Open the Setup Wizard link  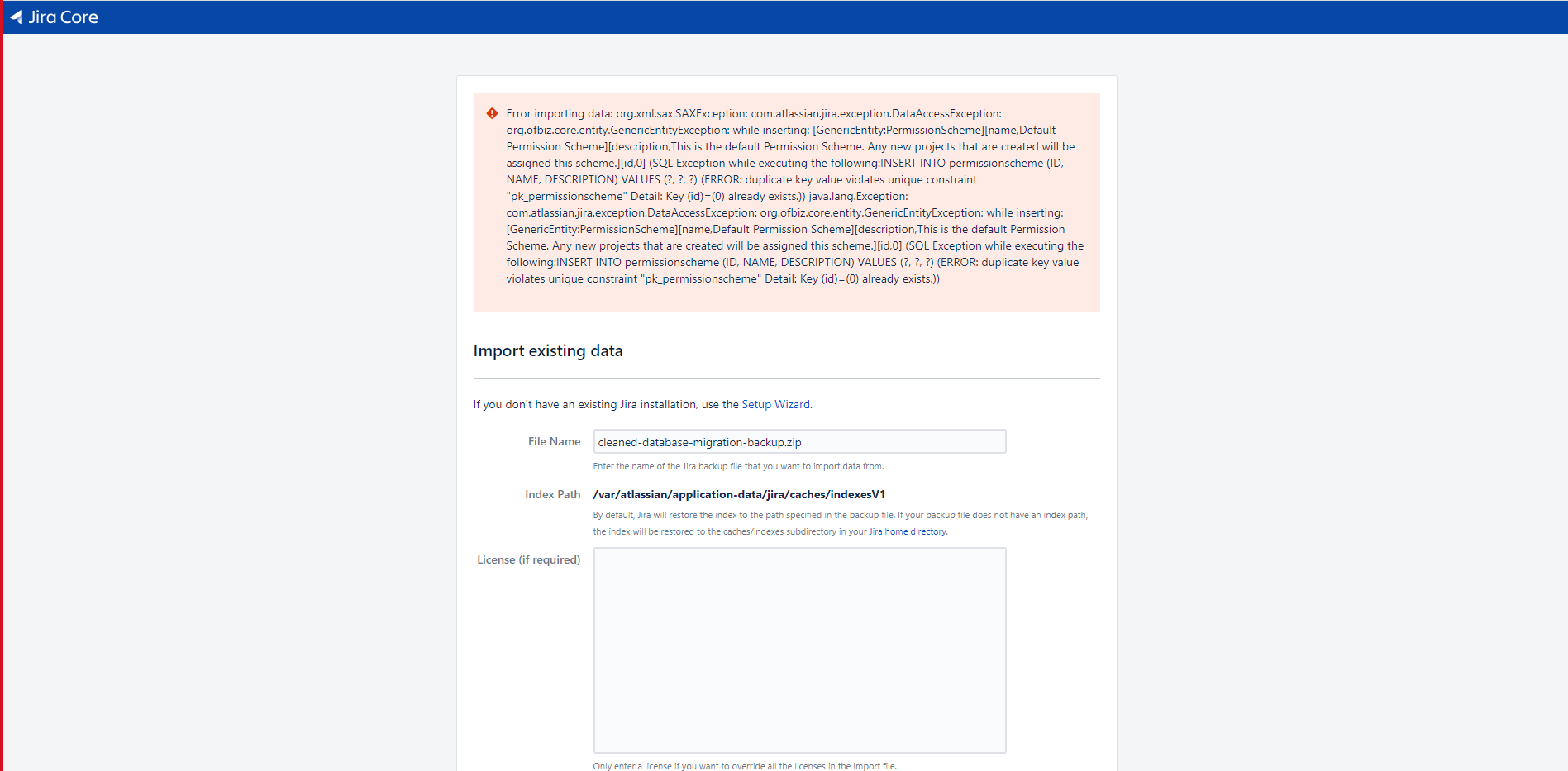point(775,404)
